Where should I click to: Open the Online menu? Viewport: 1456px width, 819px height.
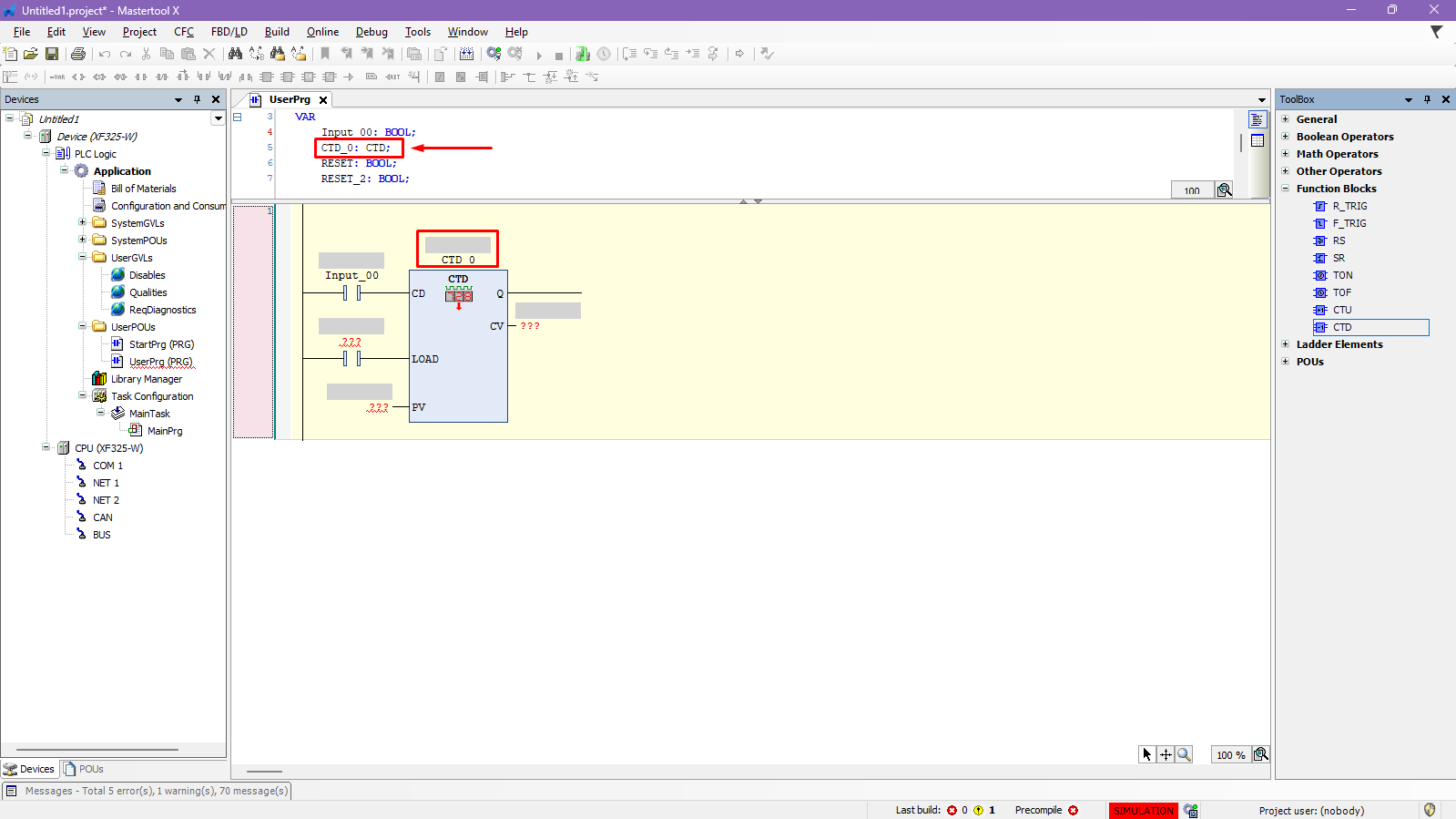[x=322, y=32]
